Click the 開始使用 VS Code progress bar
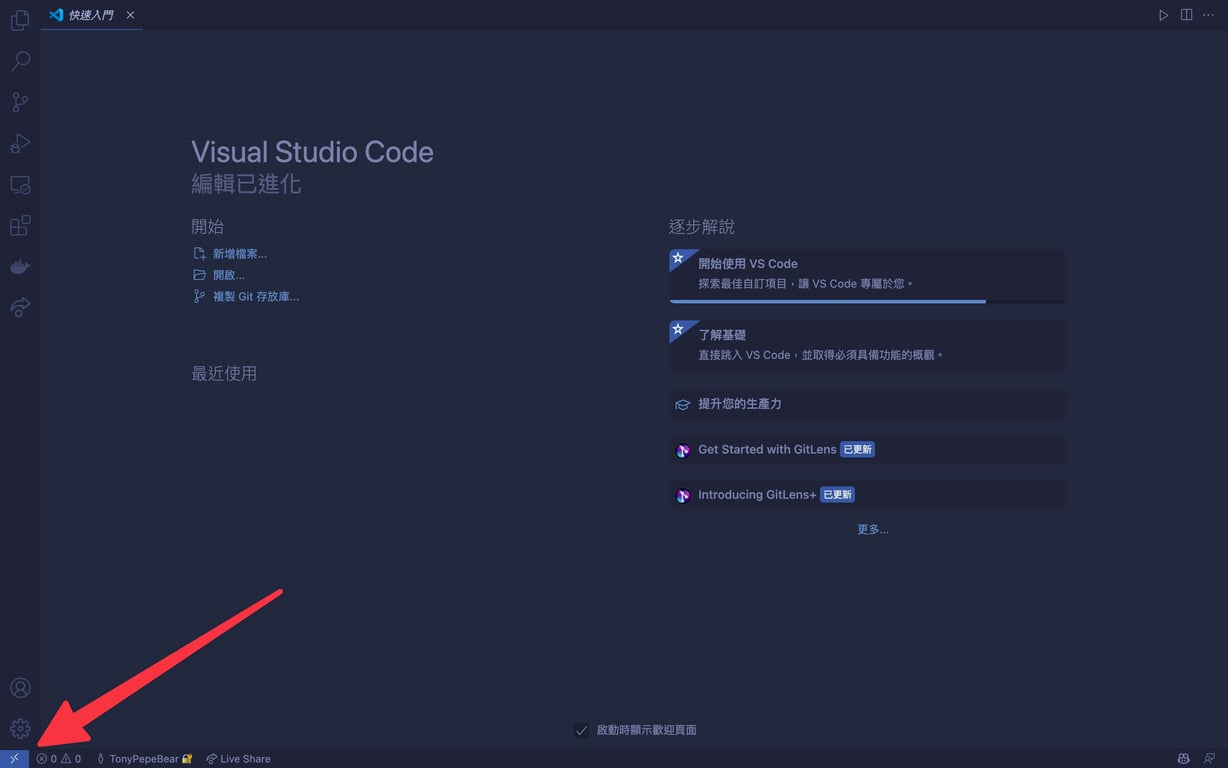 pyautogui.click(x=827, y=301)
